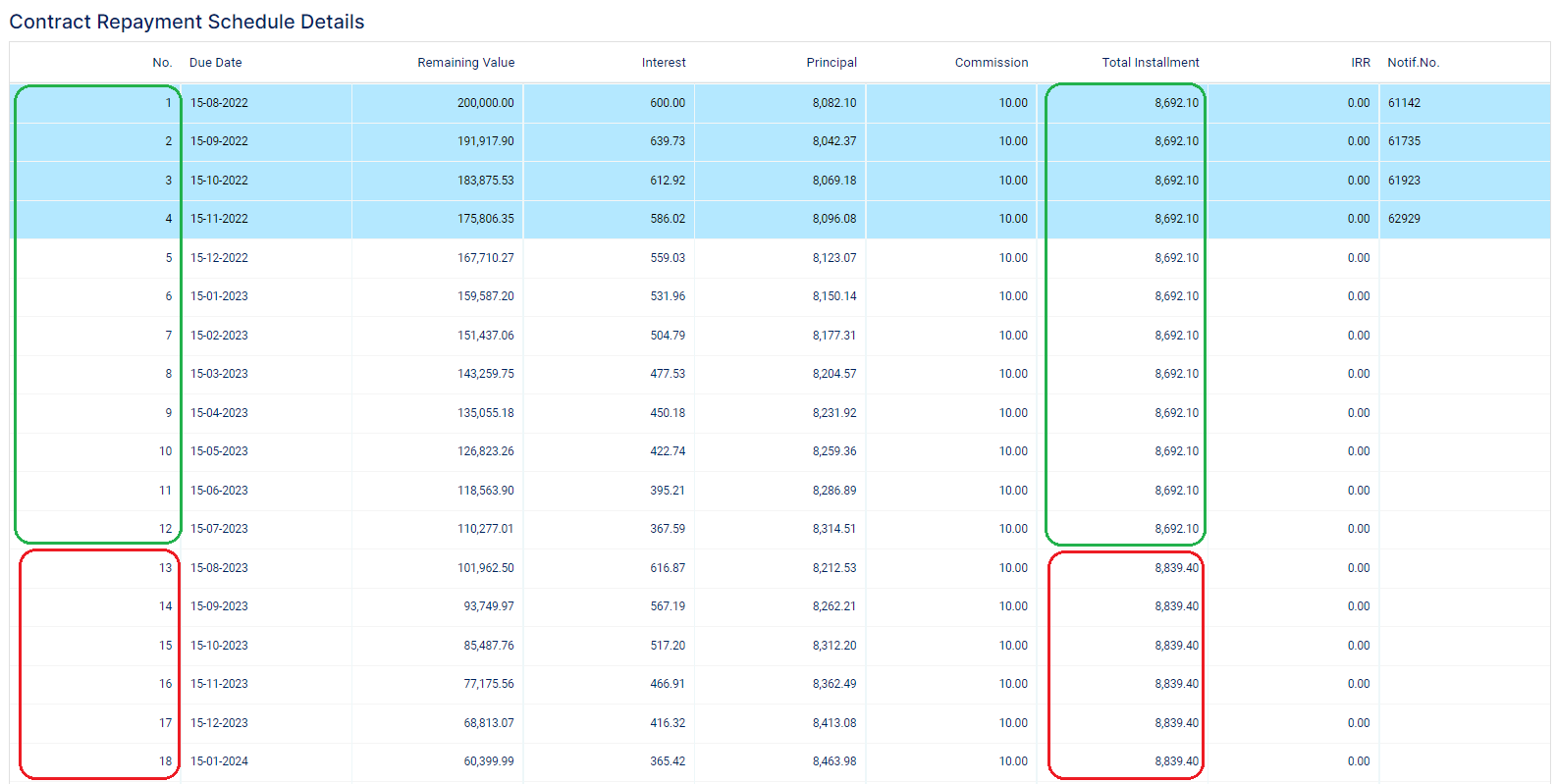
Task: Select notification number 61142 cell
Action: click(1404, 103)
